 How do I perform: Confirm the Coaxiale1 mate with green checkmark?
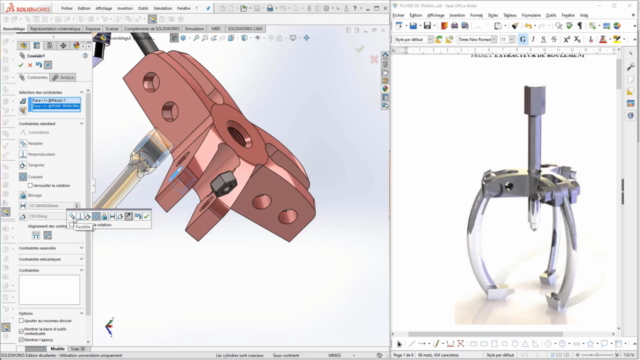[x=21, y=65]
